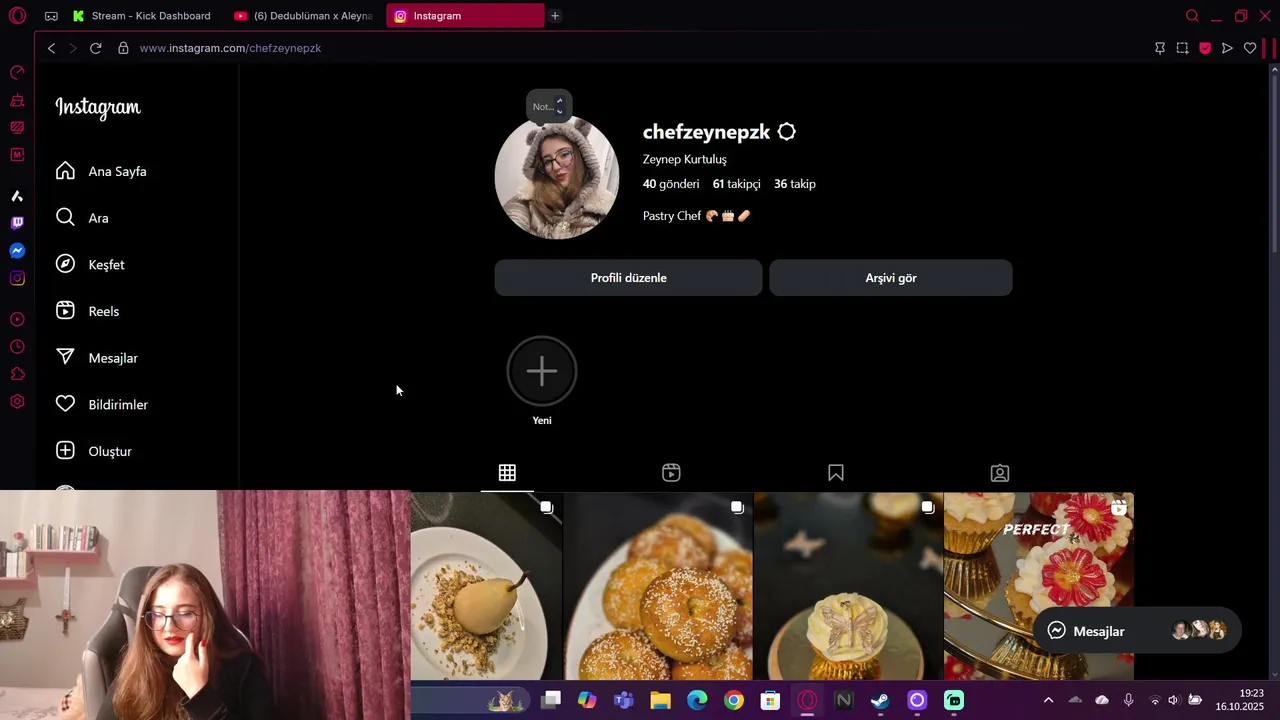Screen dimensions: 1280x720
Task: Reload the Instagram page
Action: (96, 48)
